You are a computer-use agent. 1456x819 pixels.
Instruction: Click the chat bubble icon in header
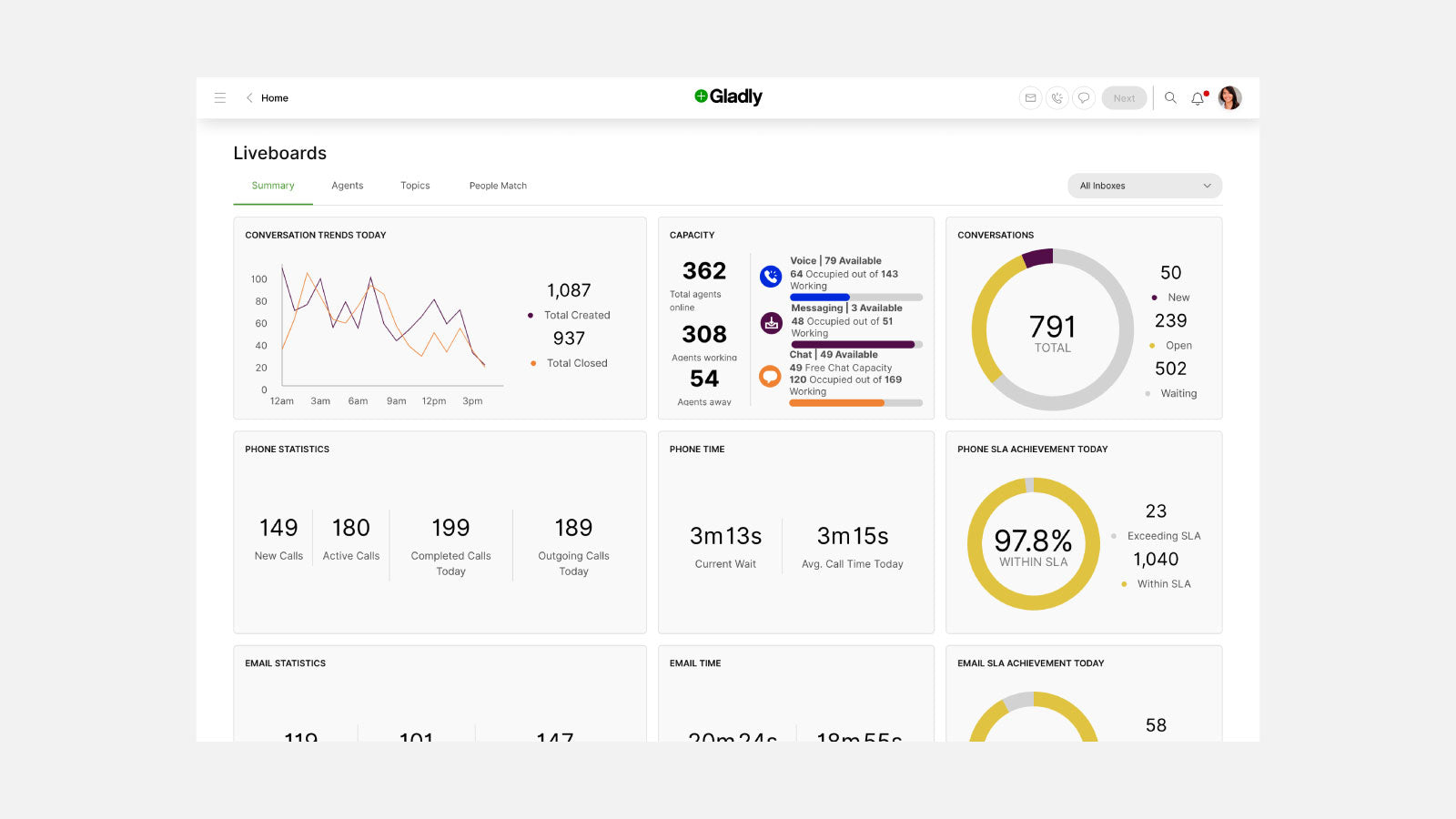tap(1083, 98)
